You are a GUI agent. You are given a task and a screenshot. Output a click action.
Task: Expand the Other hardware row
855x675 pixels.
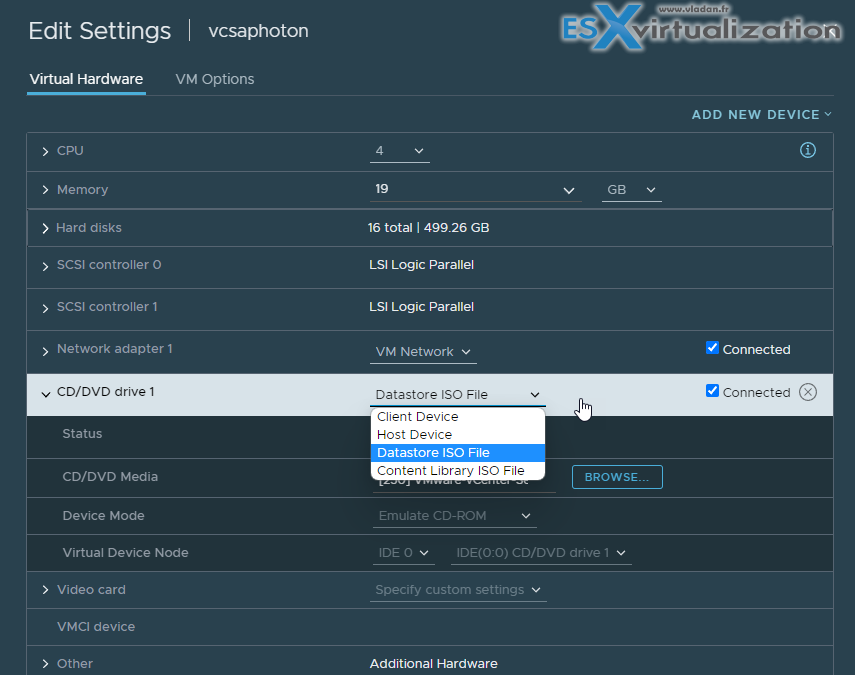point(45,664)
